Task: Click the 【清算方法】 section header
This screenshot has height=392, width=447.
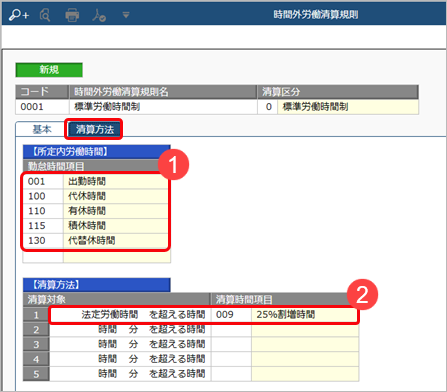Action: pyautogui.click(x=97, y=285)
